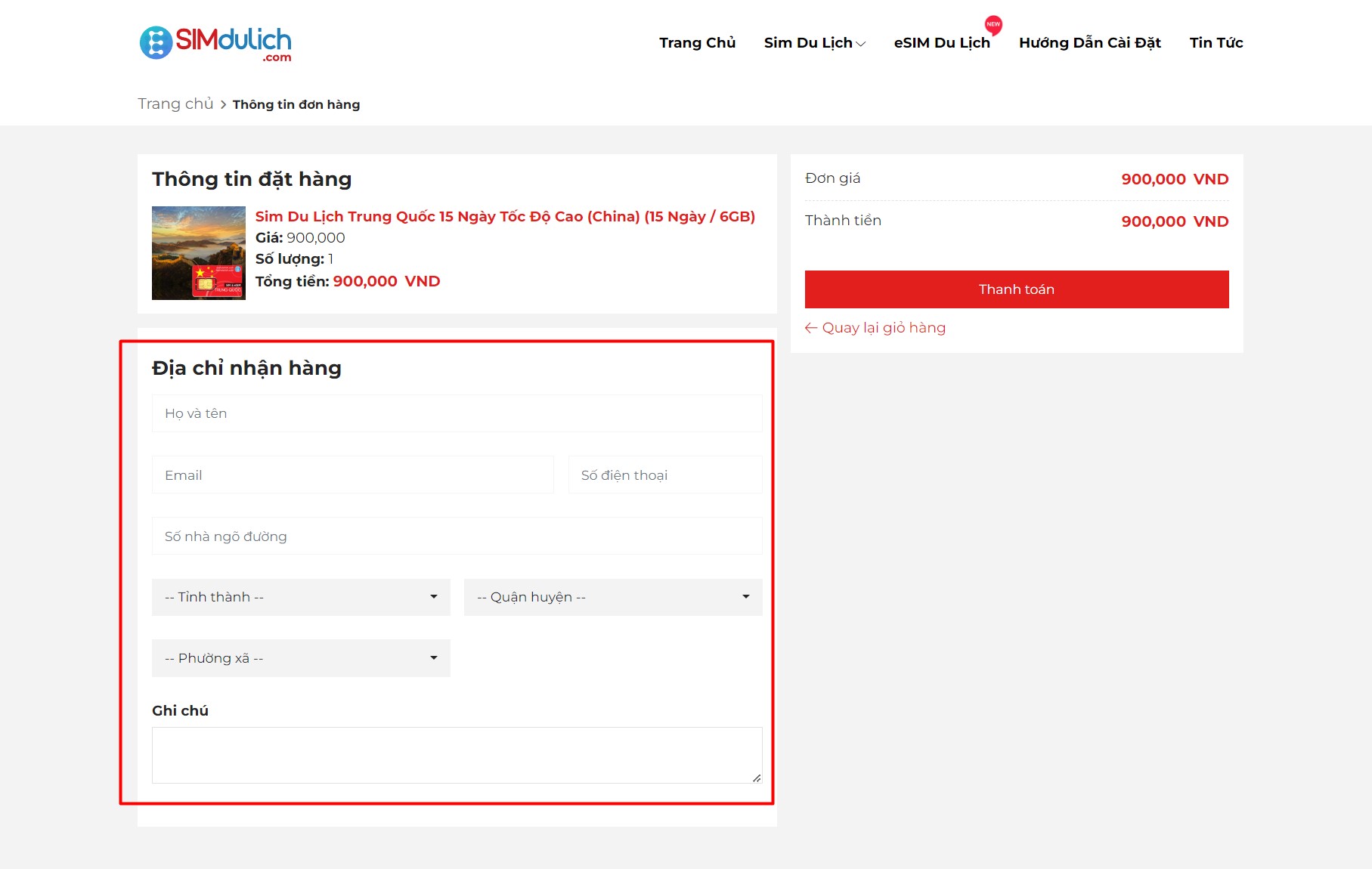Image resolution: width=1372 pixels, height=869 pixels.
Task: Open the Trang chủ breadcrumb link
Action: [175, 104]
